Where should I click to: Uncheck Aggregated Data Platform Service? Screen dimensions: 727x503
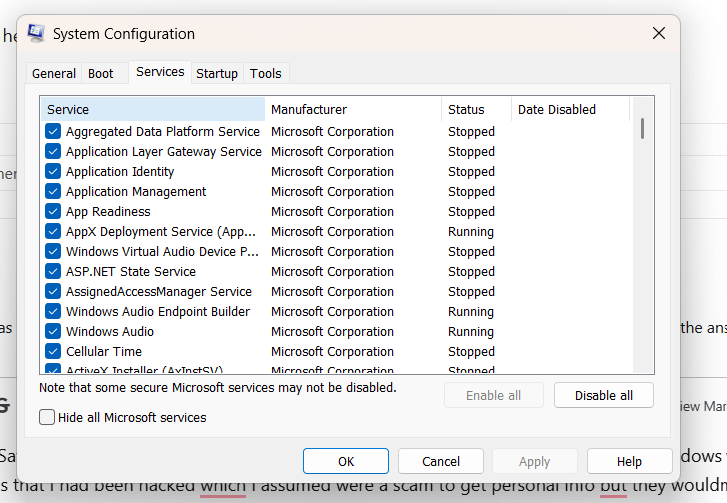(x=53, y=132)
